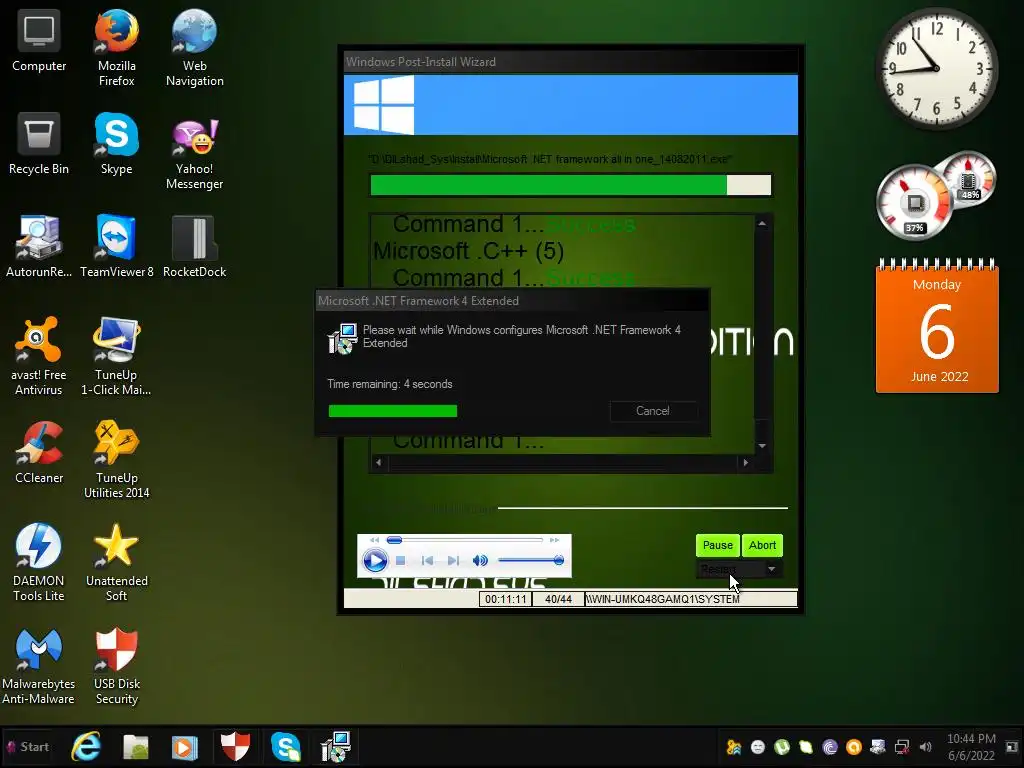The image size is (1024, 768).
Task: Select the AutorunRe... desktop icon
Action: point(39,246)
